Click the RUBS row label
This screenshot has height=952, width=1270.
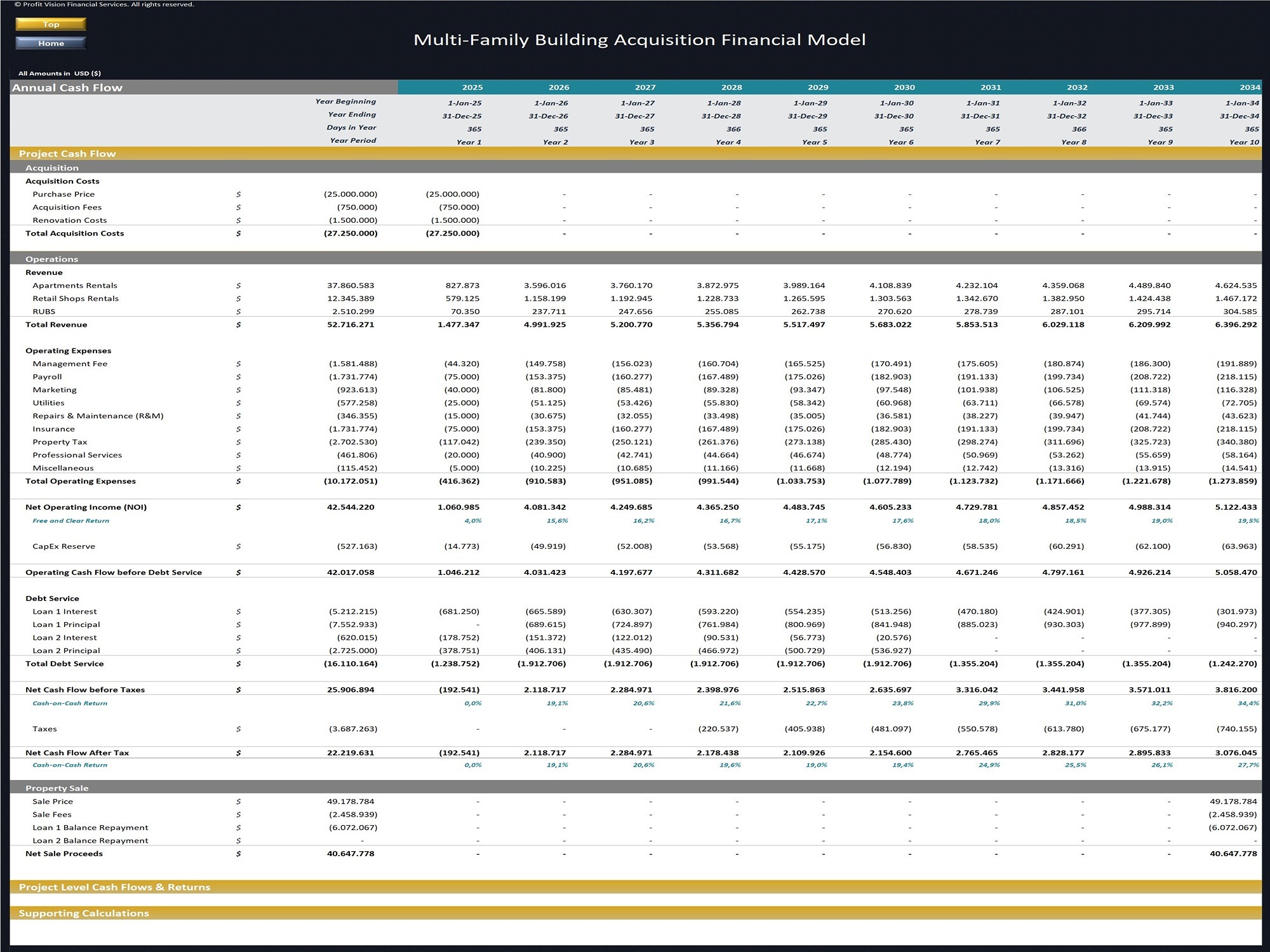[44, 312]
